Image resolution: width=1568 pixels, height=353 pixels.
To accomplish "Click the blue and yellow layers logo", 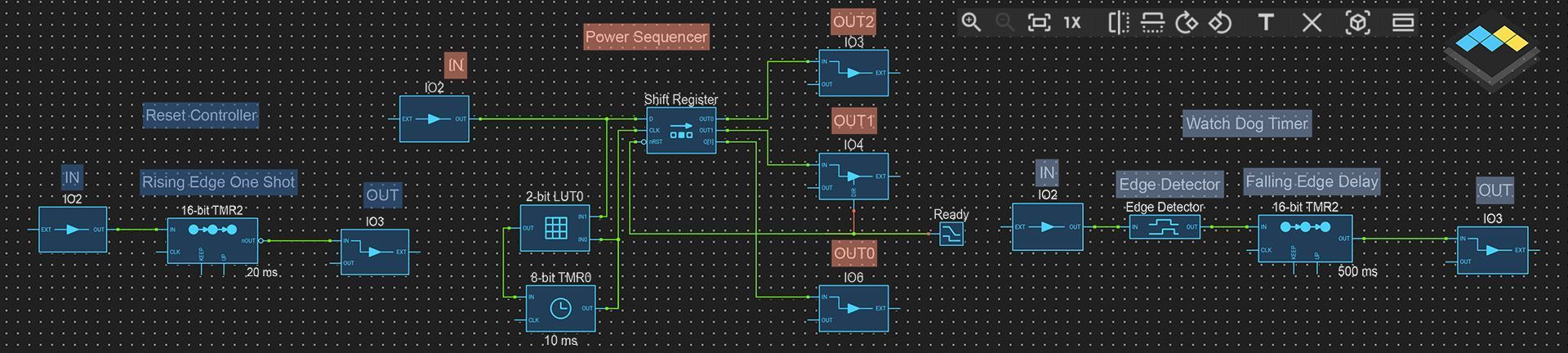I will click(x=1492, y=51).
